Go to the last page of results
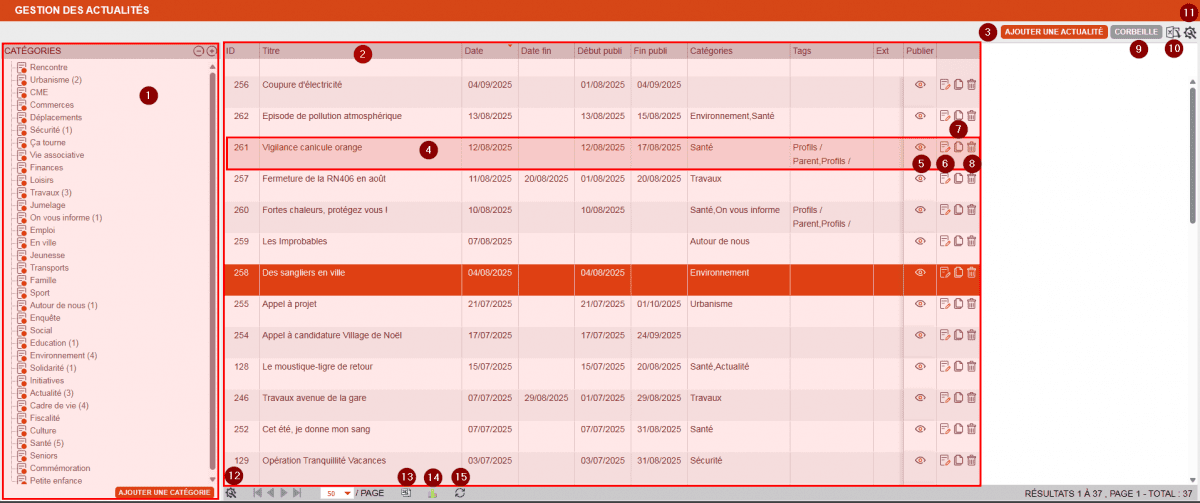 tap(297, 493)
